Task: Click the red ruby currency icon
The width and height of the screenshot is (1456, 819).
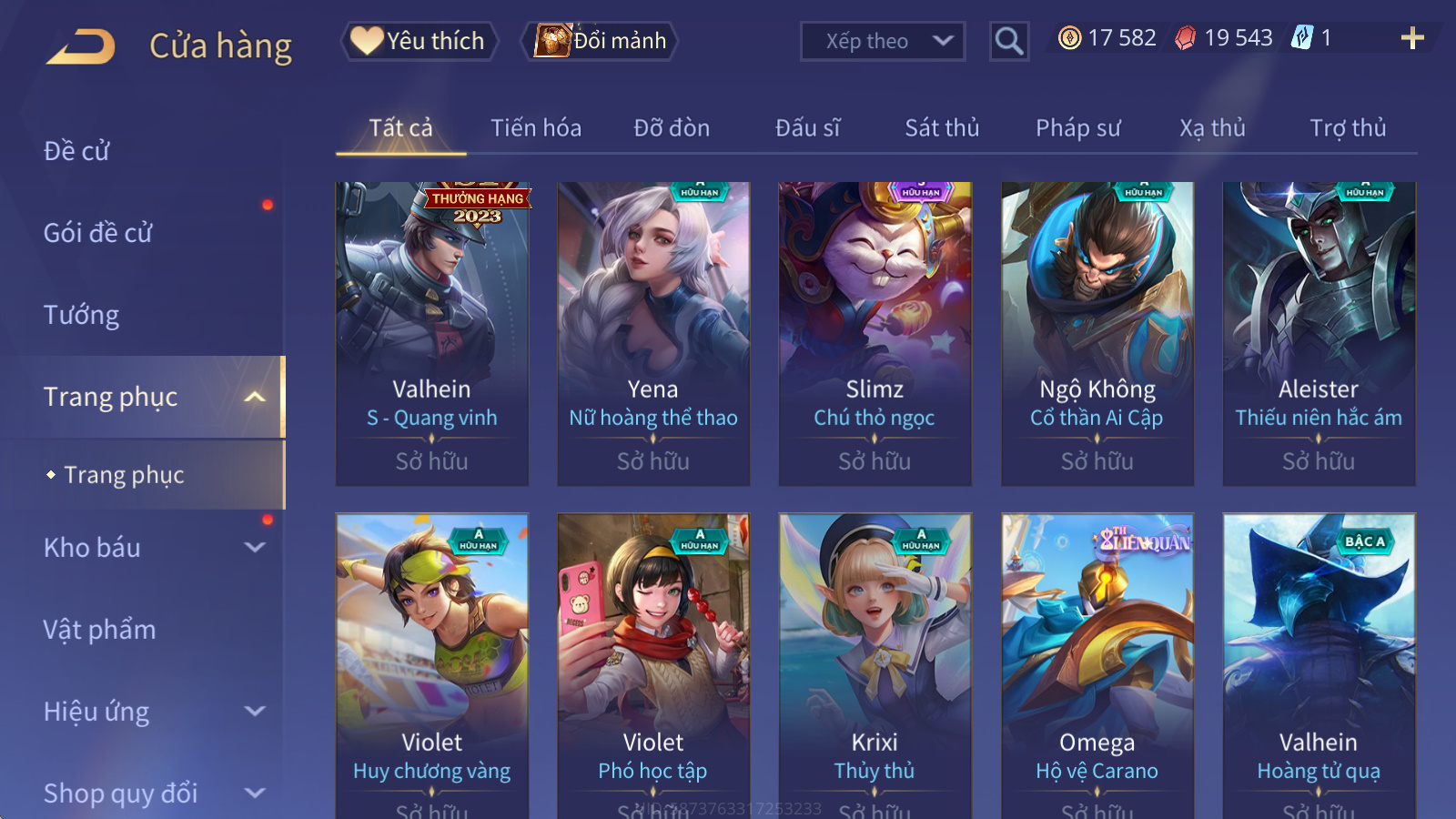Action: click(x=1185, y=38)
